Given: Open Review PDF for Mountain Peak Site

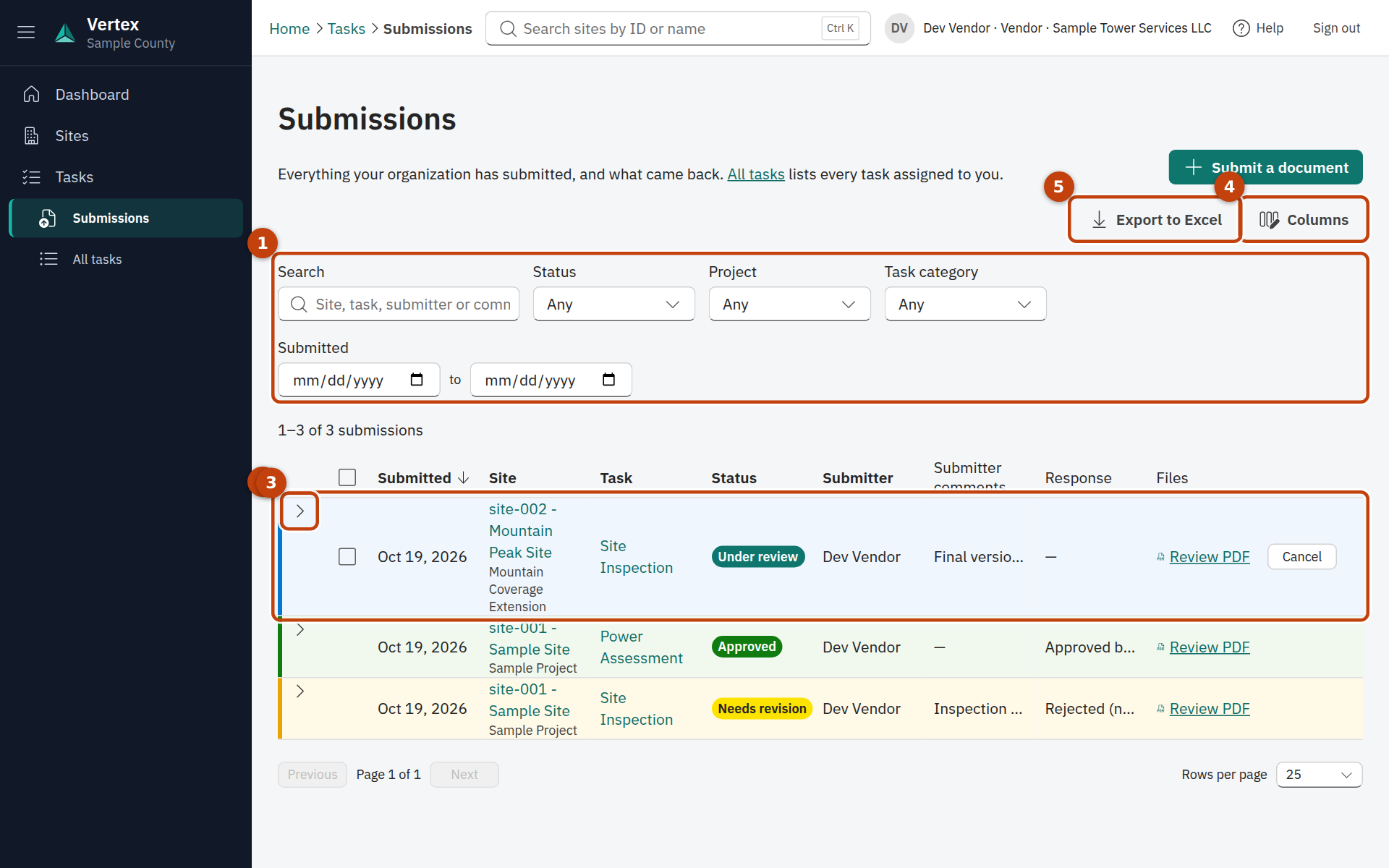Looking at the screenshot, I should click(1210, 557).
